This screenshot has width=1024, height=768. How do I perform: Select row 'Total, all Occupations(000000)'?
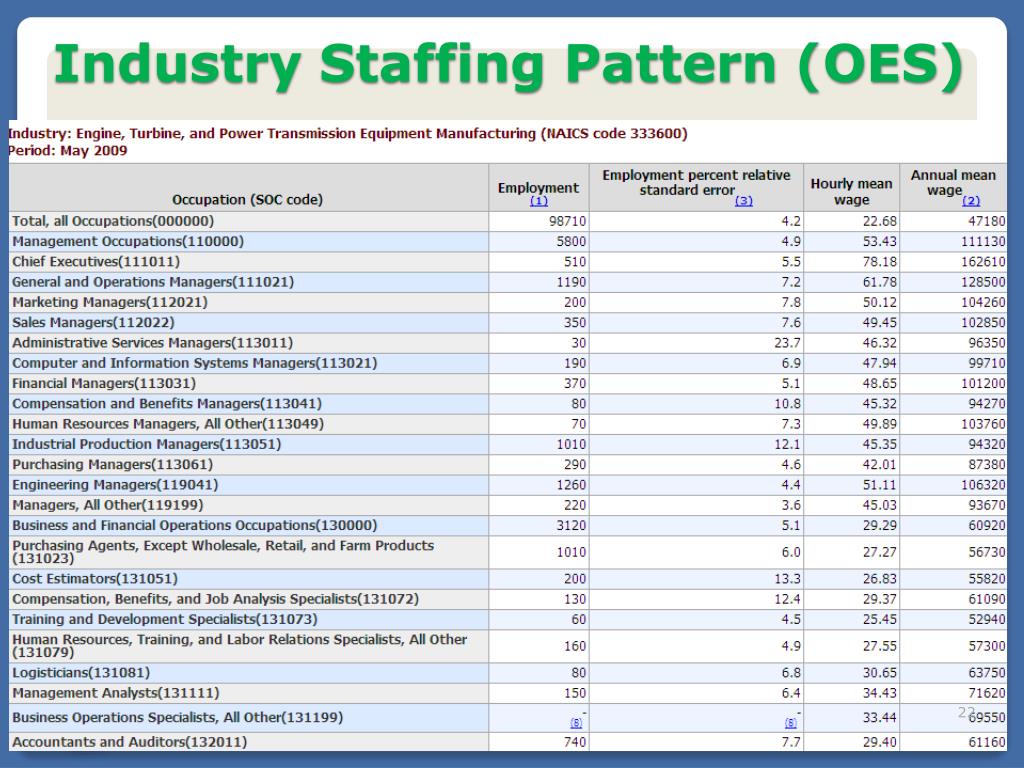coord(507,221)
